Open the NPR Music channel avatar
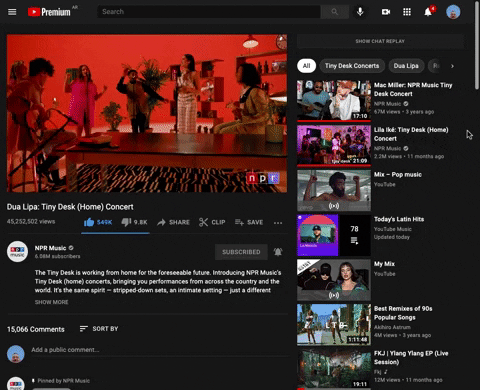 click(17, 252)
